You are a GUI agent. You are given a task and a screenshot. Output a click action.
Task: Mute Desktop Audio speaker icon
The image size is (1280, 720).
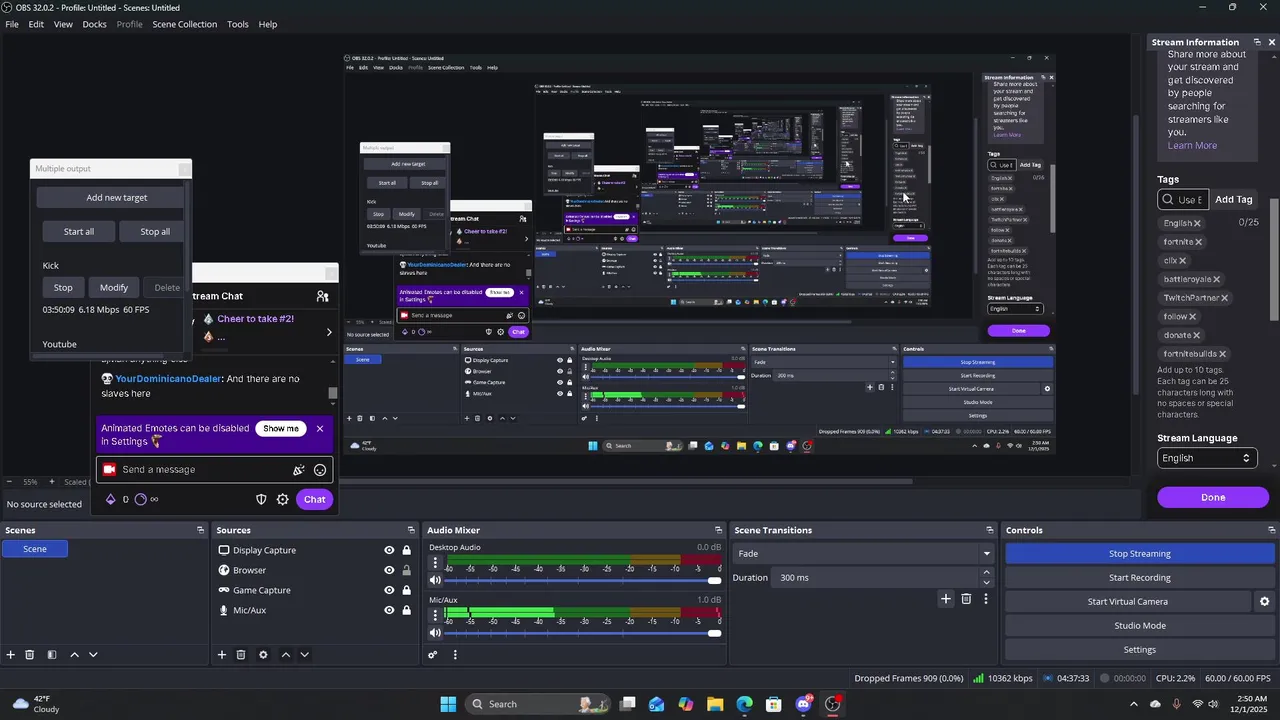point(435,580)
